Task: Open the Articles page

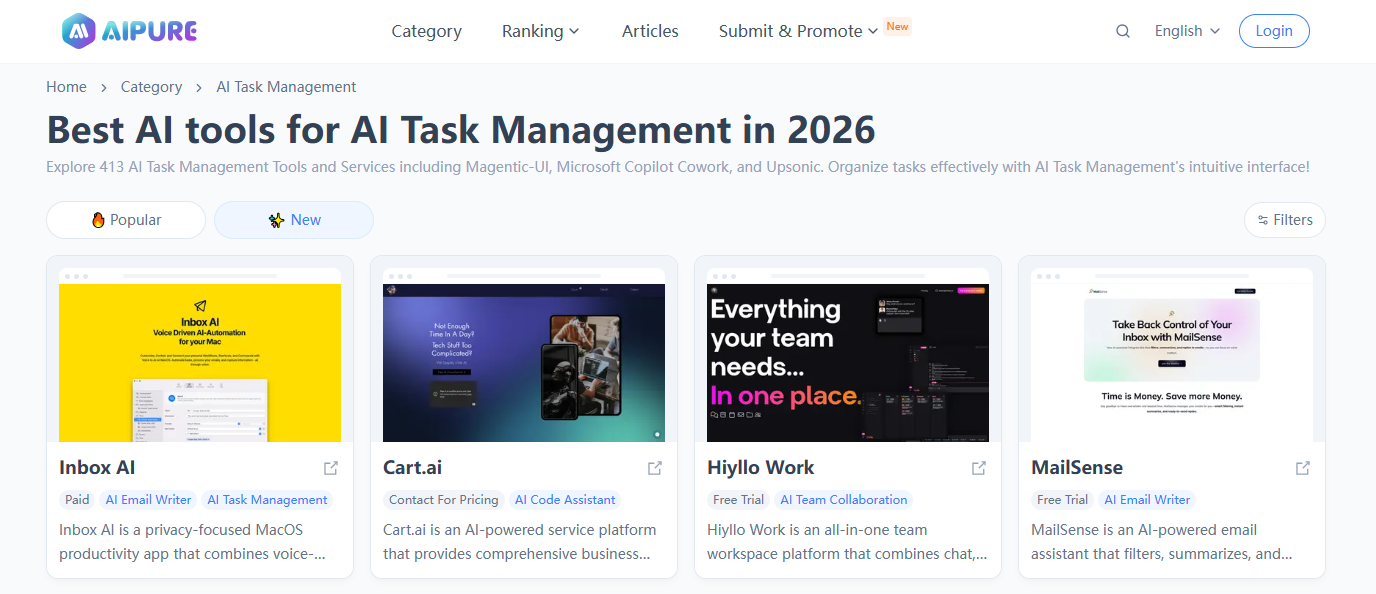Action: (x=649, y=31)
